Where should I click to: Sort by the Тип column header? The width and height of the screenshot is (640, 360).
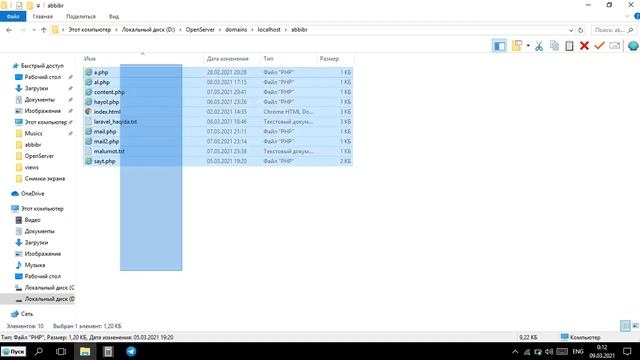pyautogui.click(x=288, y=59)
